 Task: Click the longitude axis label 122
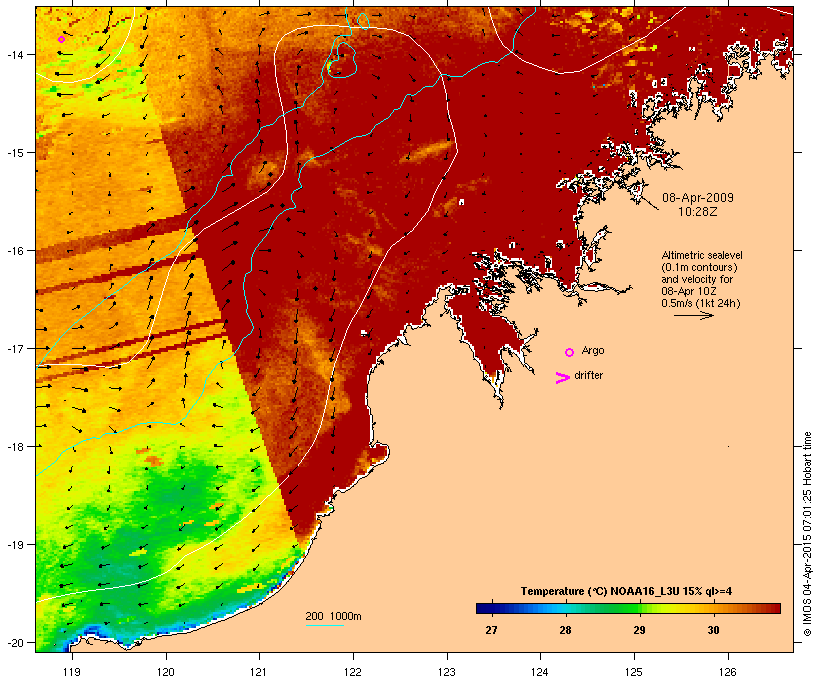coord(353,672)
